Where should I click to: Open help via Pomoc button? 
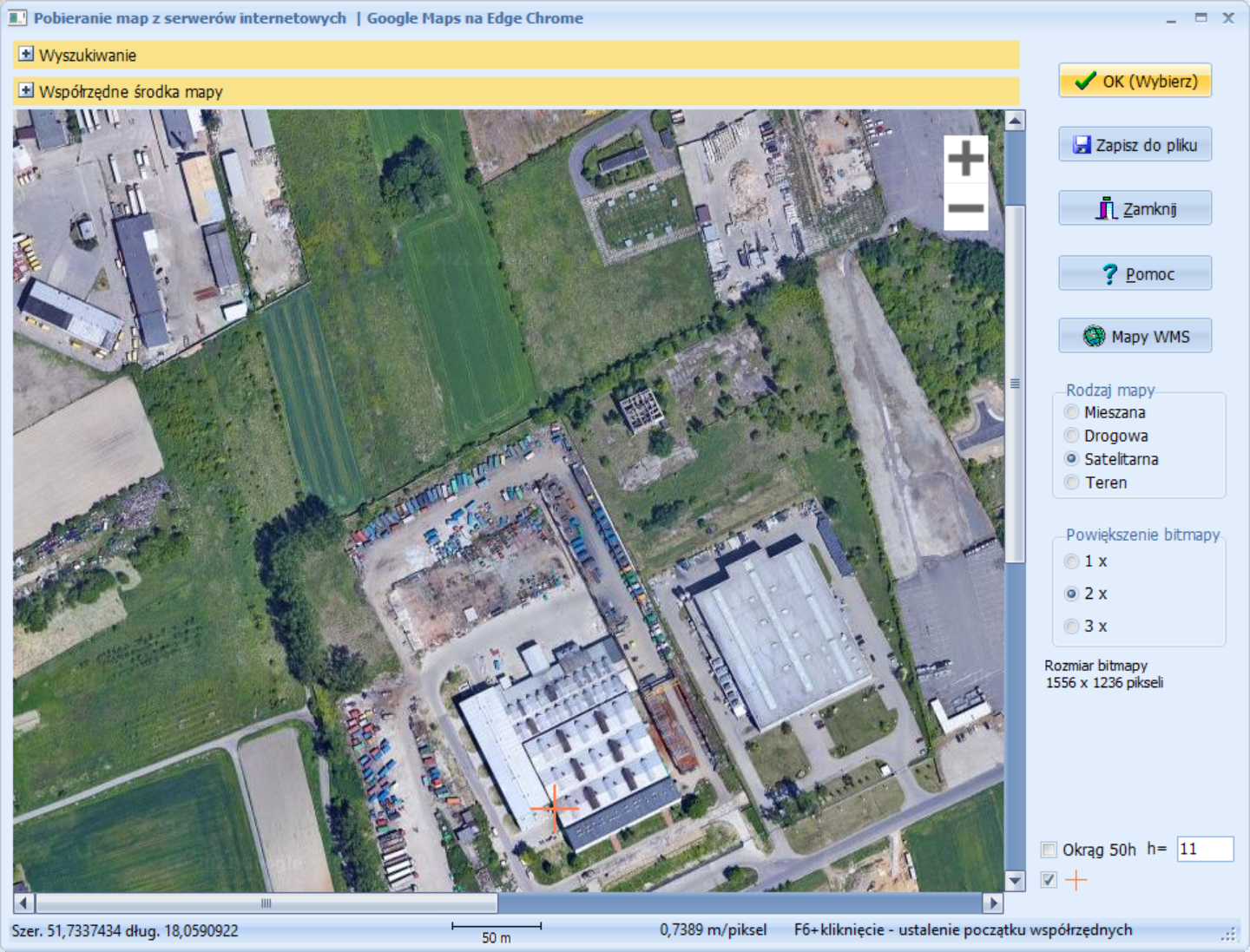(x=1135, y=273)
